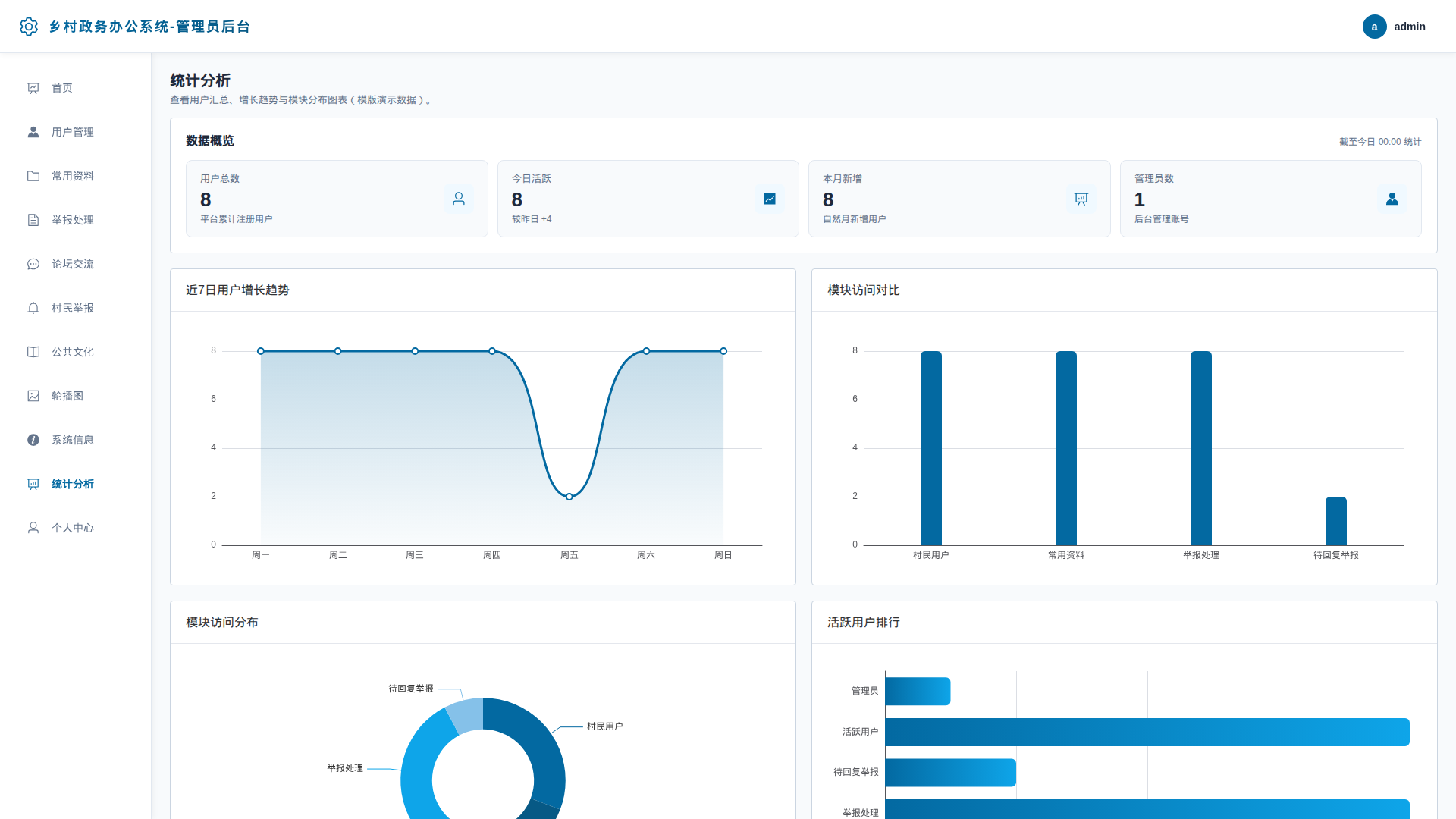Screen dimensions: 1456x819
Task: Go to 用户管理 in the sidebar
Action: [76, 132]
